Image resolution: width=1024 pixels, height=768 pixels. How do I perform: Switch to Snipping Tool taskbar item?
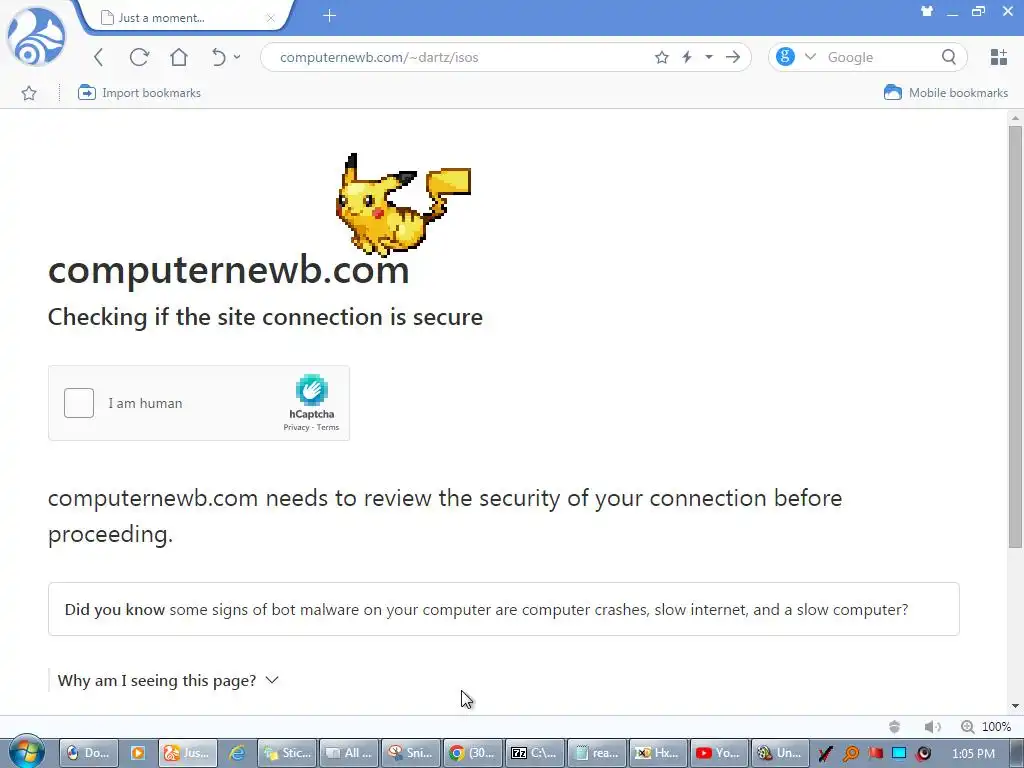[410, 753]
